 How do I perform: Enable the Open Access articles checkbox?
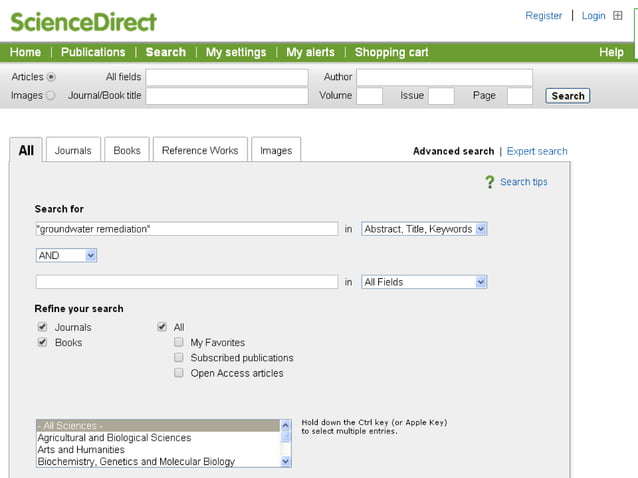pos(179,373)
